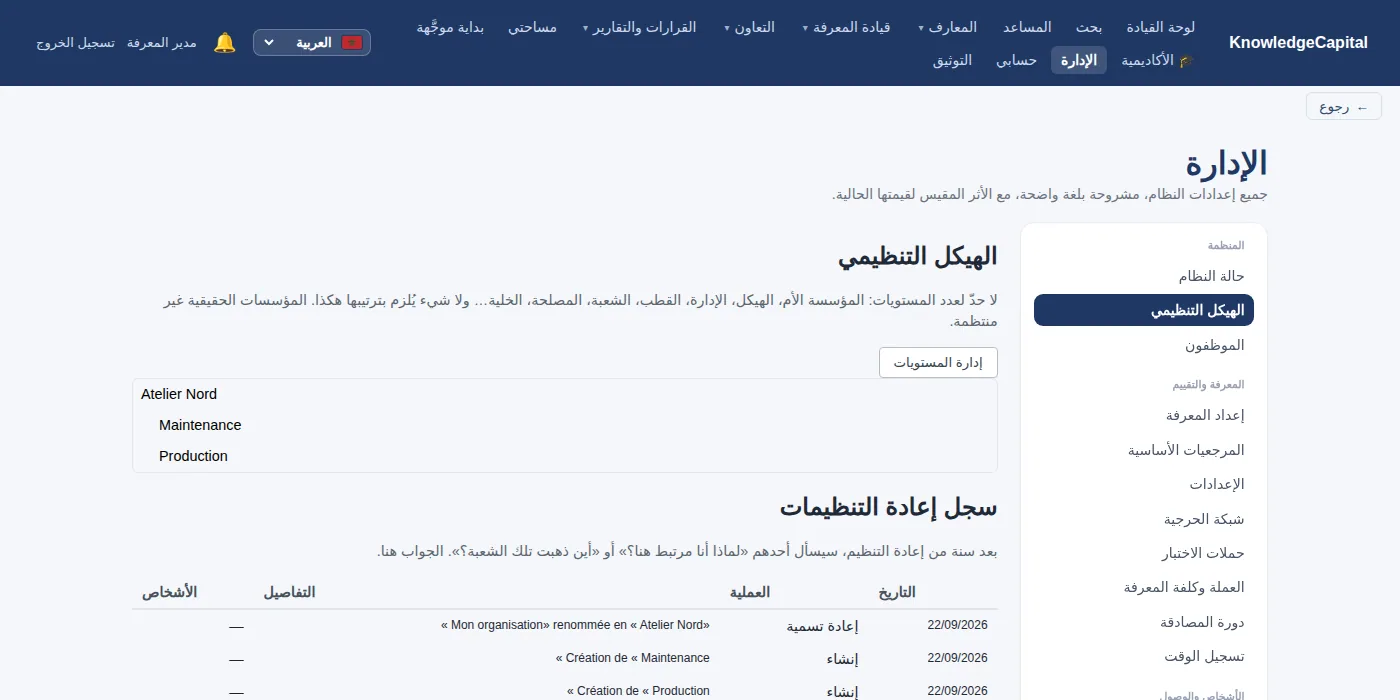Screen dimensions: 1400x700
Task: Open تسجيل الوقت in the sidebar
Action: click(x=1144, y=656)
